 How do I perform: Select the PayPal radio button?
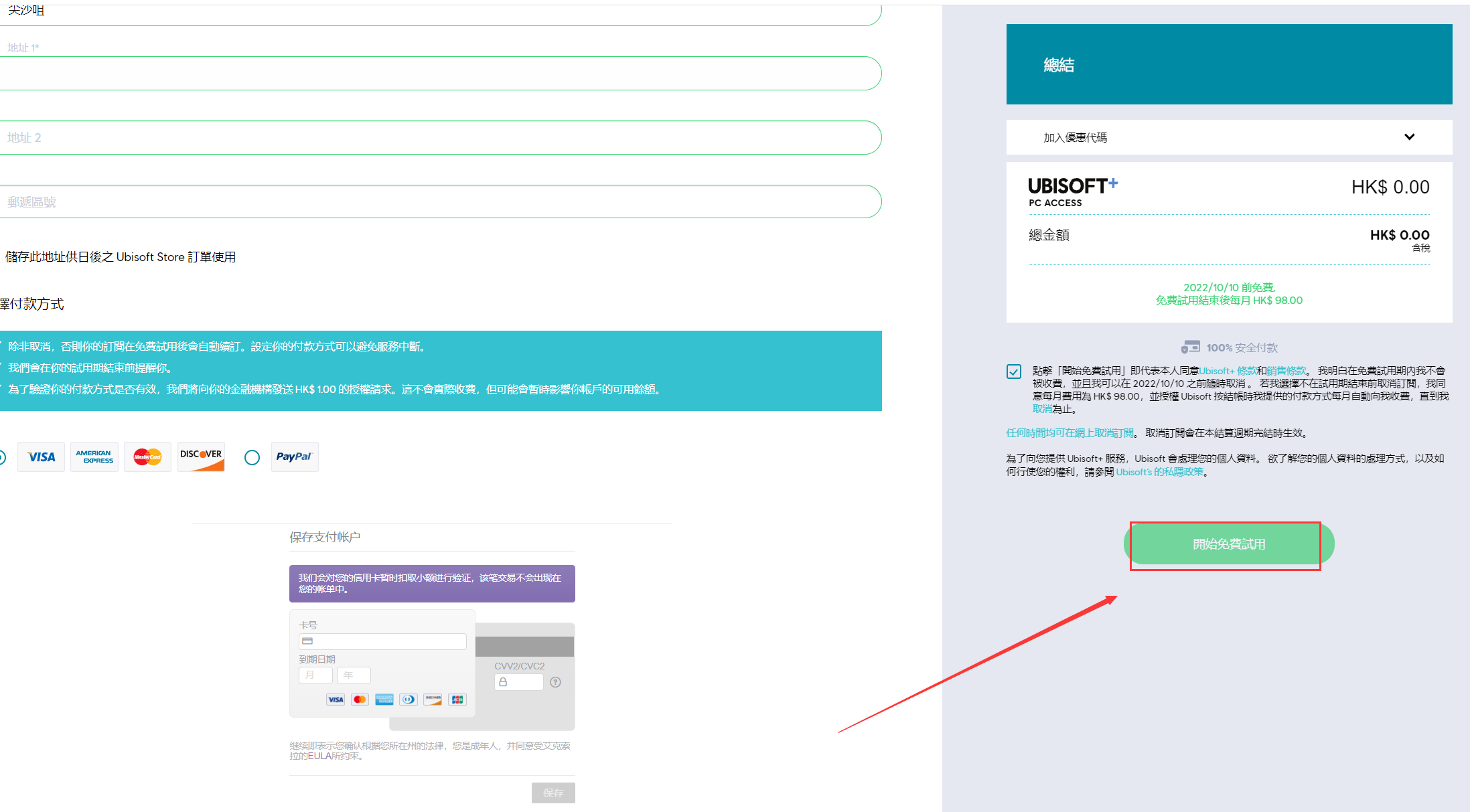click(252, 458)
